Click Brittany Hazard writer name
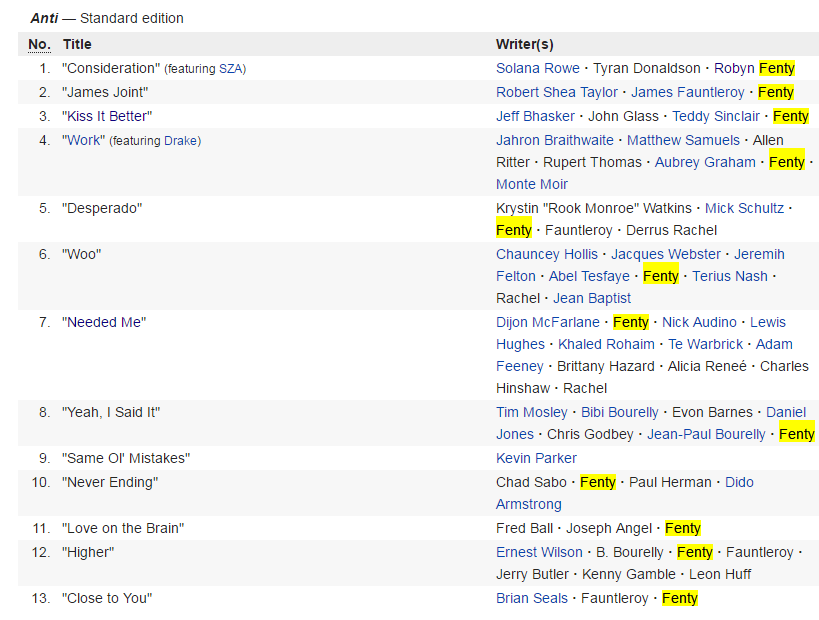Image resolution: width=819 pixels, height=620 pixels. point(605,367)
